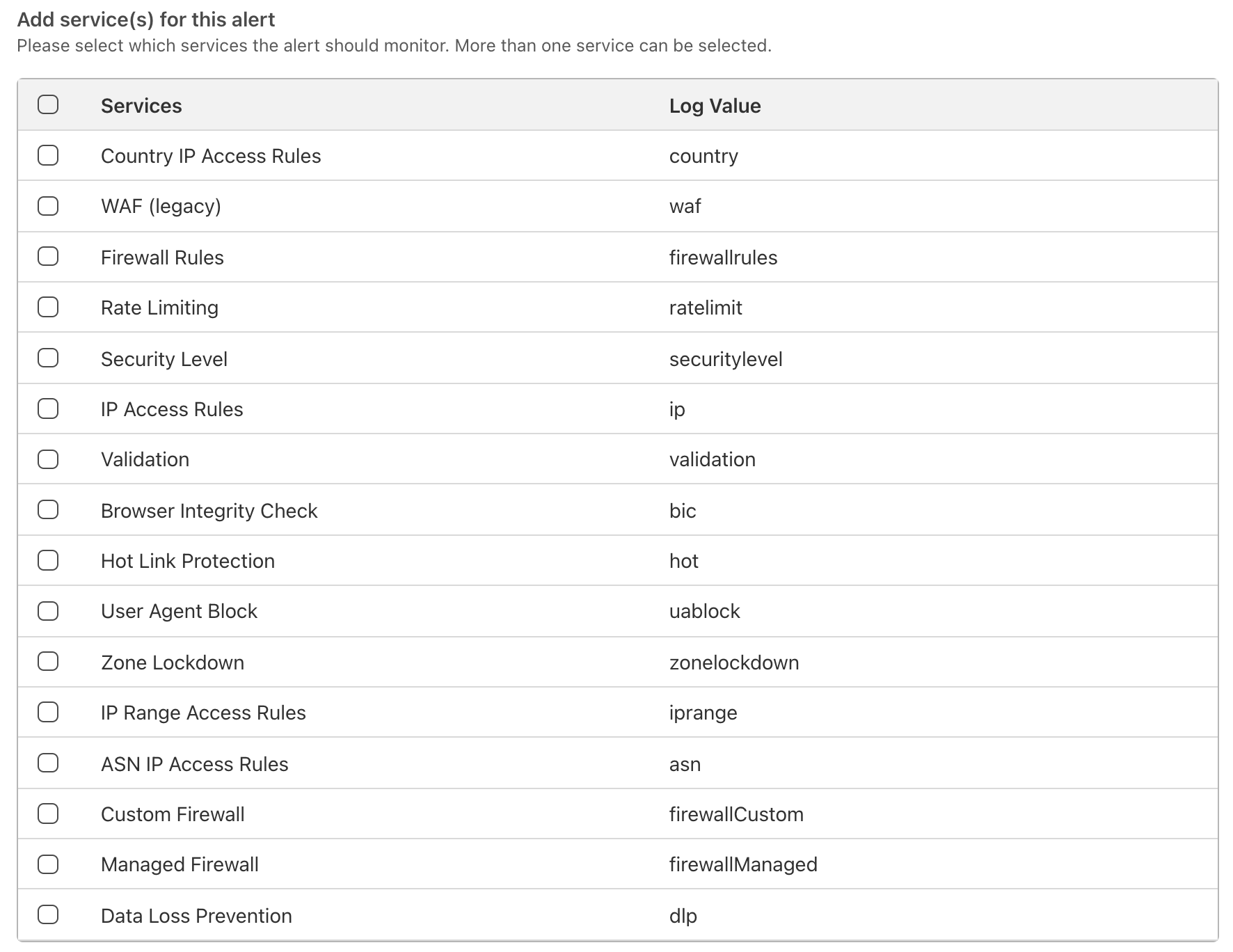Image resolution: width=1233 pixels, height=952 pixels.
Task: Select the Browser Integrity Check checkbox
Action: (48, 510)
